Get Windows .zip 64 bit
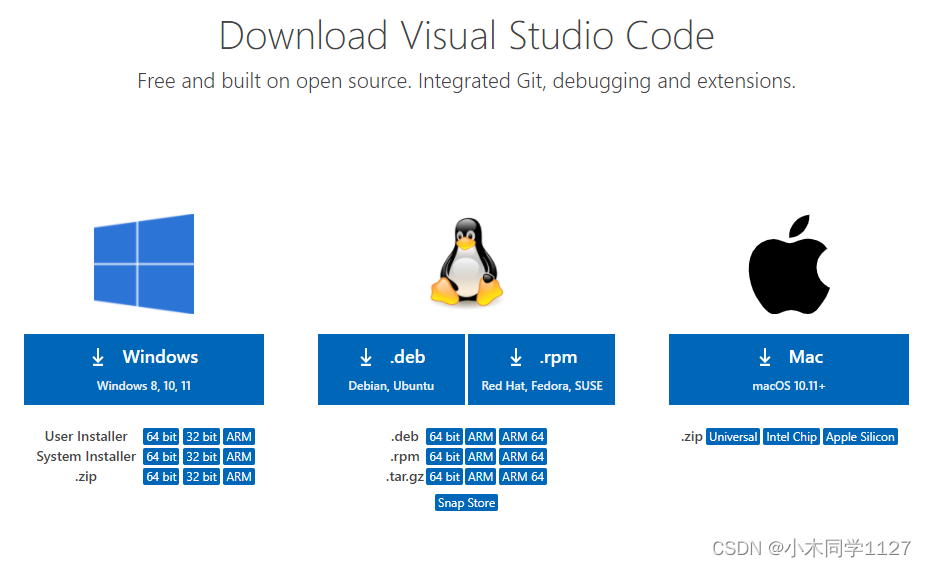 point(161,477)
